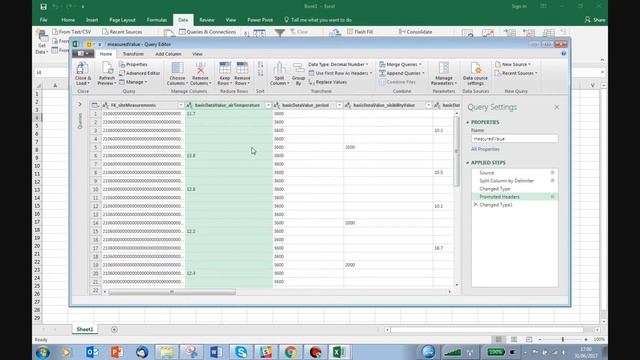Click Choose Columns icon
640x360 pixels.
click(x=177, y=68)
